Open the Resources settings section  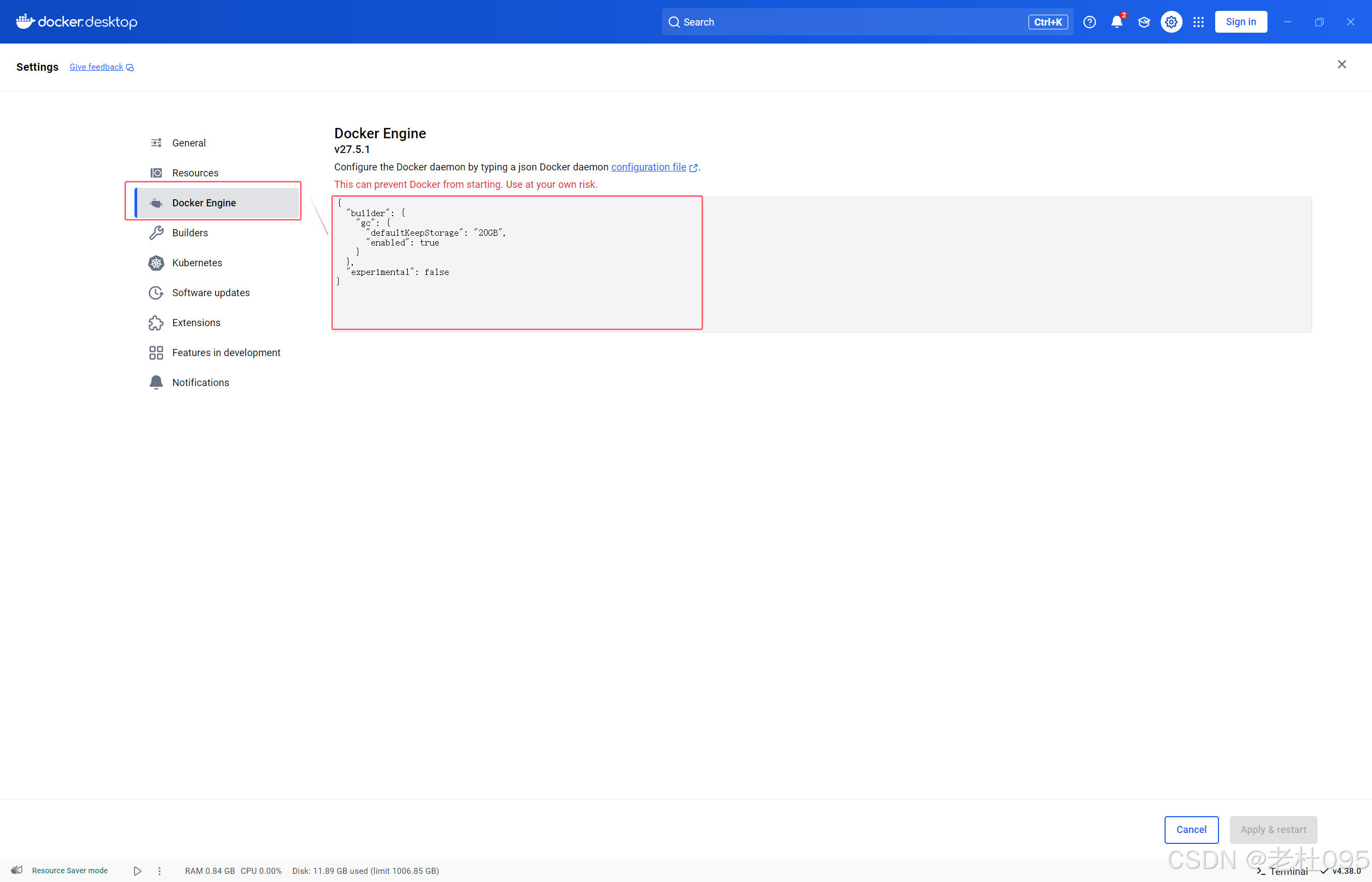point(195,173)
